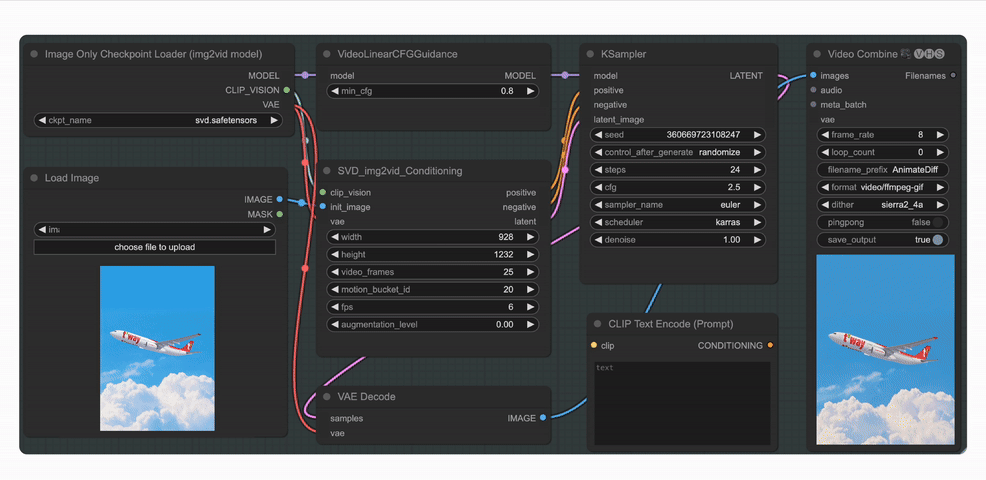Click the VAE output label on Checkpoint Loader
This screenshot has width=986, height=480.
(x=271, y=104)
